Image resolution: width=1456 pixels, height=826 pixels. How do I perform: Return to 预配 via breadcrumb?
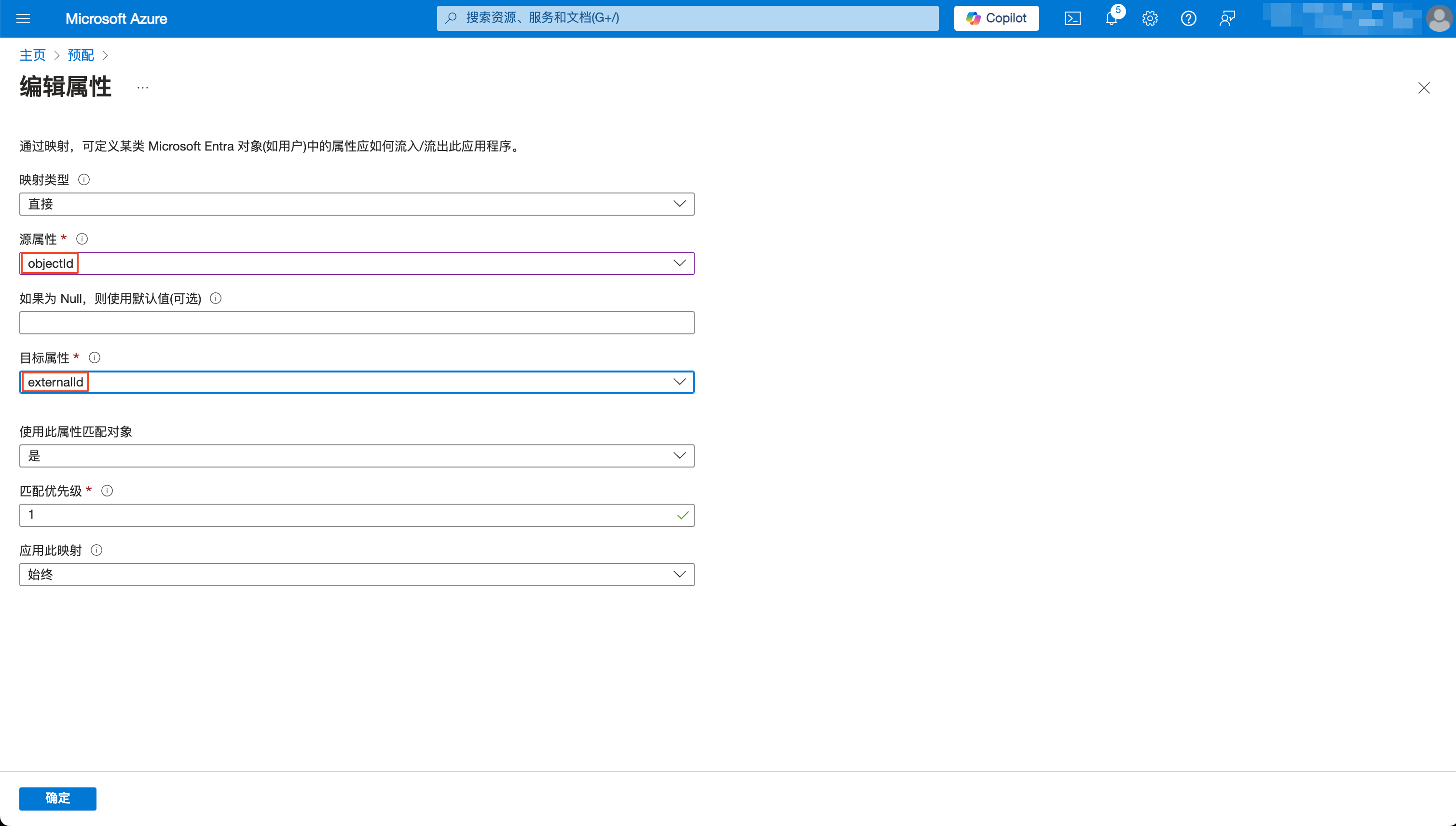pyautogui.click(x=81, y=55)
